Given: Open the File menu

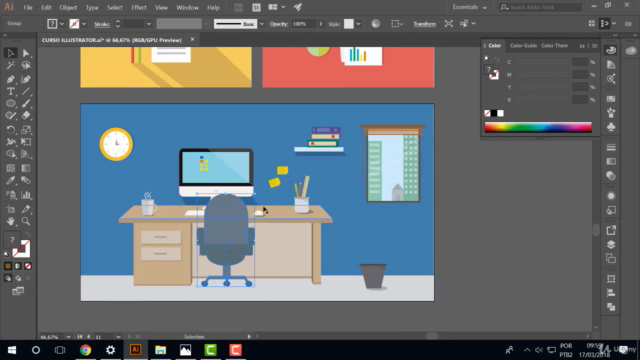Looking at the screenshot, I should click(28, 7).
